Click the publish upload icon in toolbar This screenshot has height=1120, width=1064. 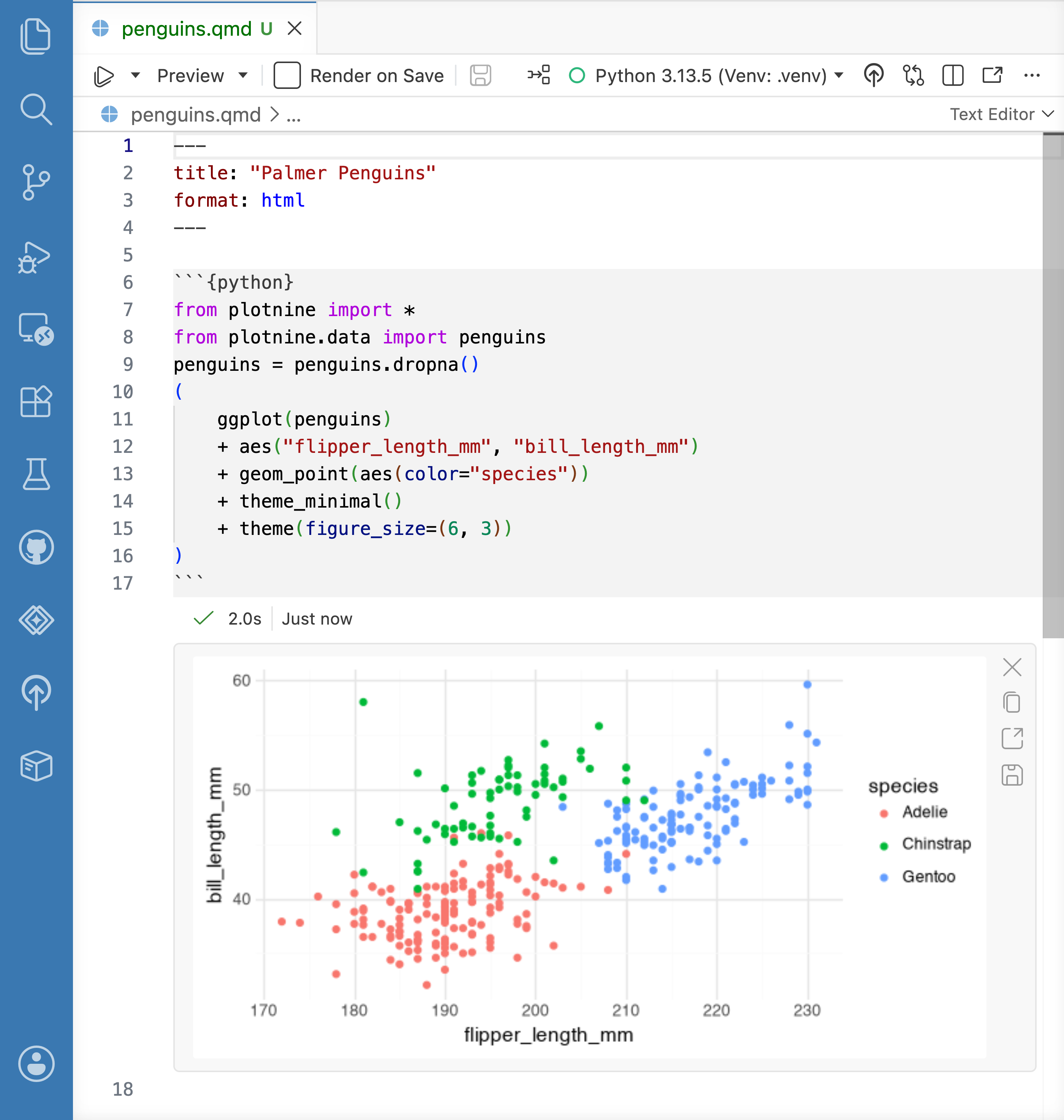coord(874,76)
